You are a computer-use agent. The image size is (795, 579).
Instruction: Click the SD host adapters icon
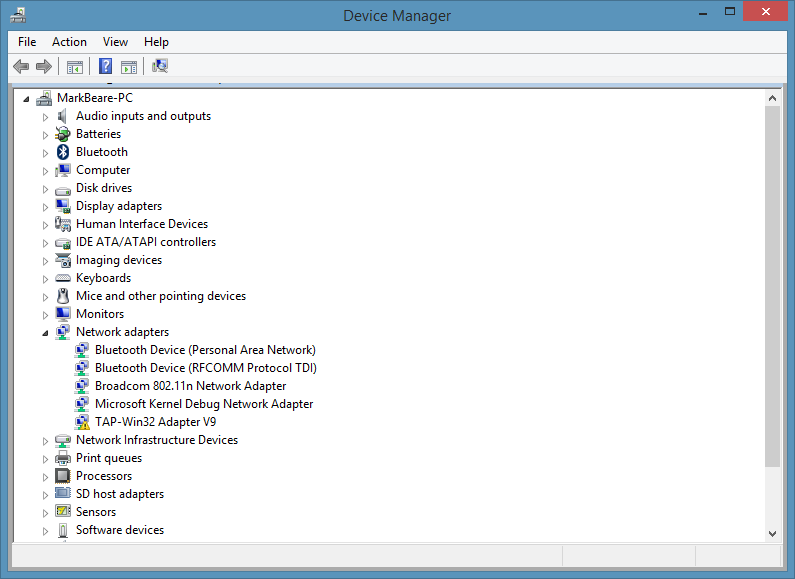[x=63, y=493]
